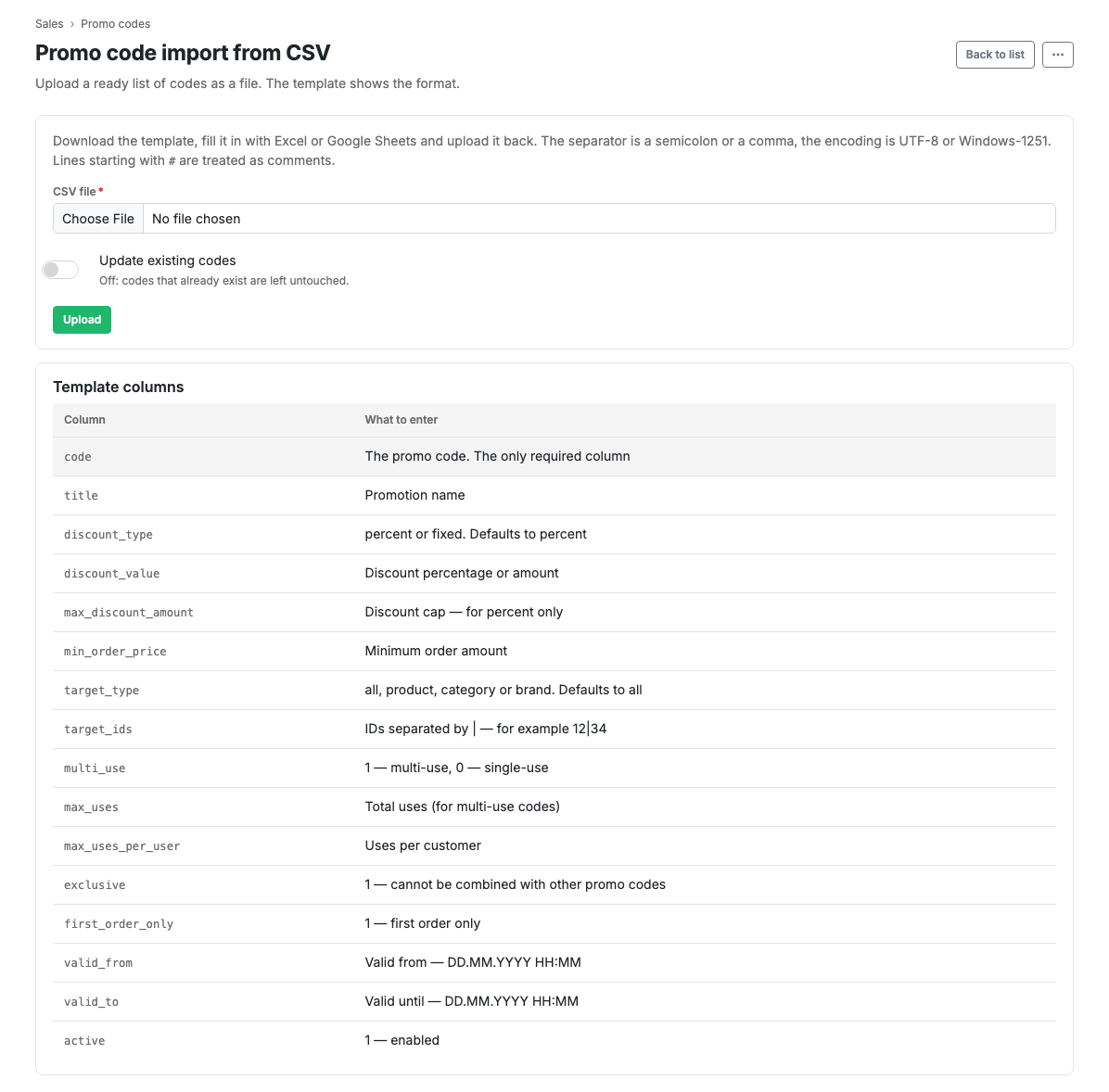
Task: Click the Column table header
Action: tap(85, 420)
